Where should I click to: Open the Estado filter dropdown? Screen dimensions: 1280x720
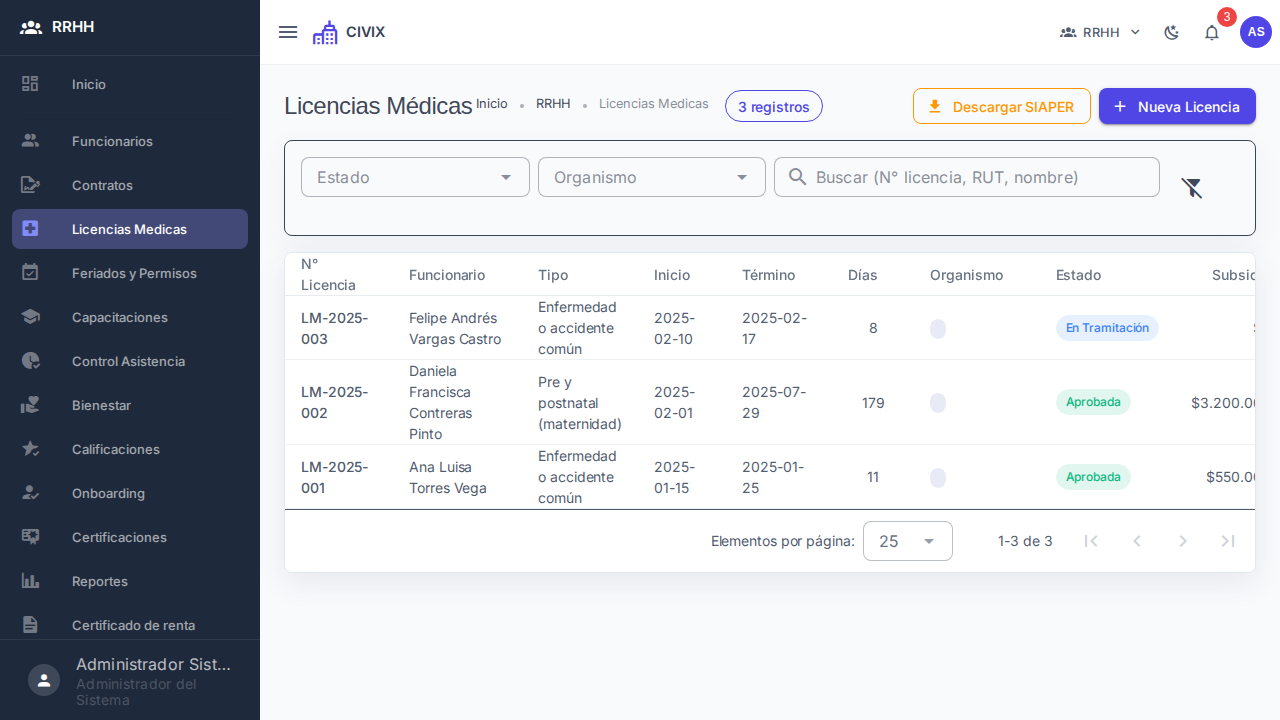(415, 177)
